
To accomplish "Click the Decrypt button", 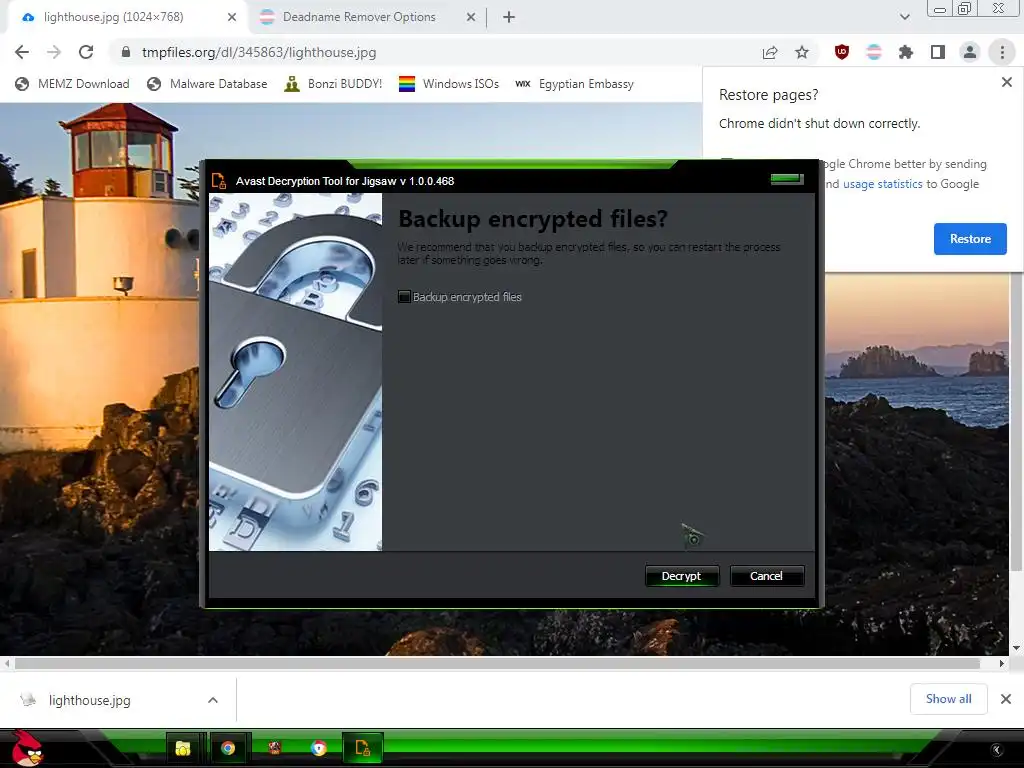I will [681, 576].
